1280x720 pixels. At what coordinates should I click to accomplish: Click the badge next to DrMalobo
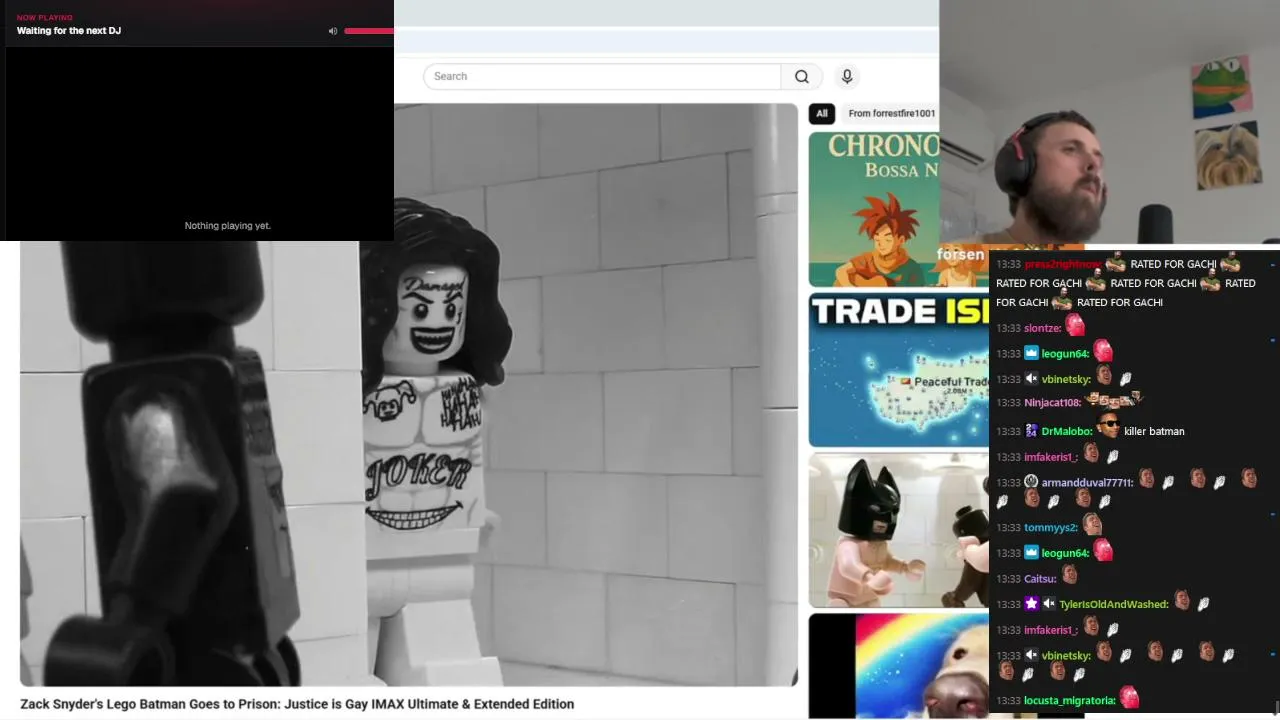coord(1031,431)
